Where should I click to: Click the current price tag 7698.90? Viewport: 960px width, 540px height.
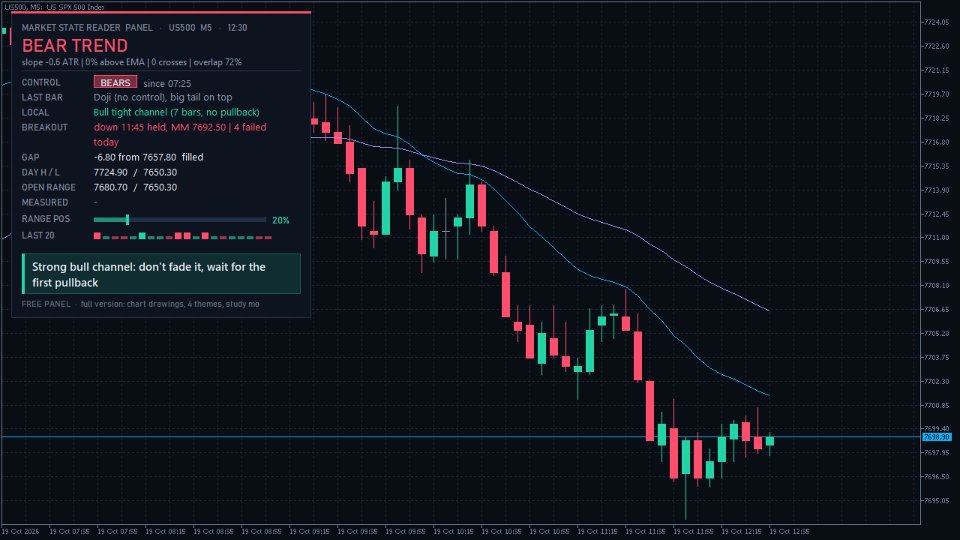tap(937, 437)
